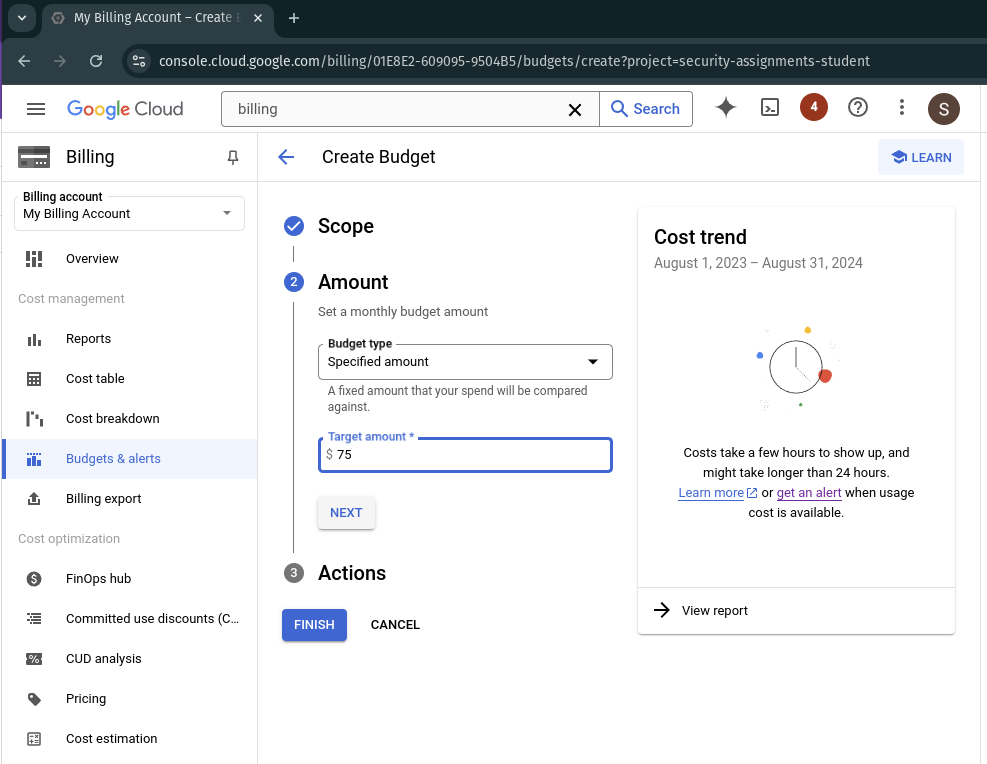987x764 pixels.
Task: Reload the current page
Action: (x=96, y=61)
